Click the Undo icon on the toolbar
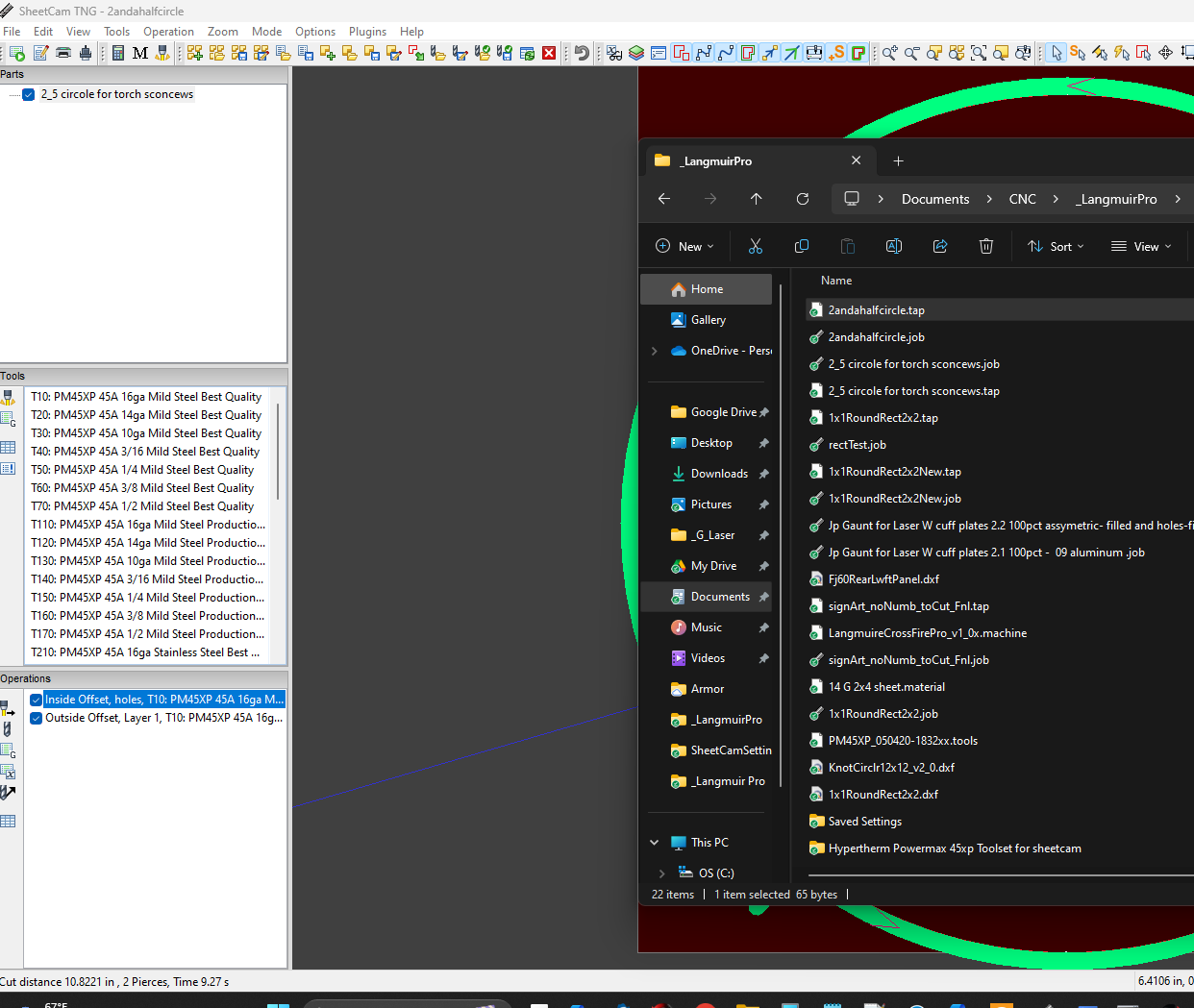Image resolution: width=1194 pixels, height=1008 pixels. point(583,53)
